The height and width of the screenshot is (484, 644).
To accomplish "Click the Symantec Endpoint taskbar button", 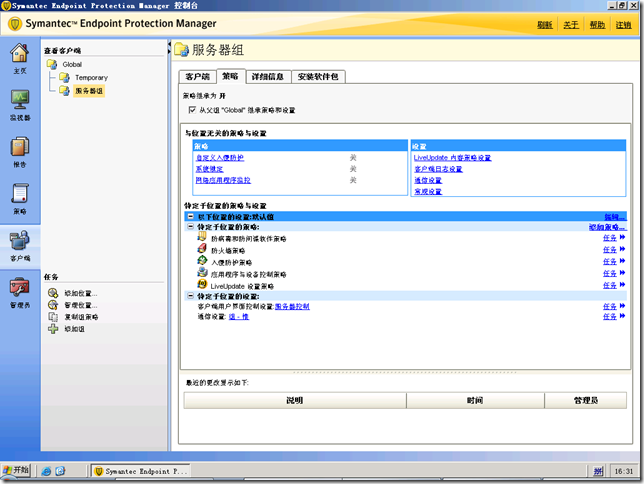I will (x=141, y=471).
